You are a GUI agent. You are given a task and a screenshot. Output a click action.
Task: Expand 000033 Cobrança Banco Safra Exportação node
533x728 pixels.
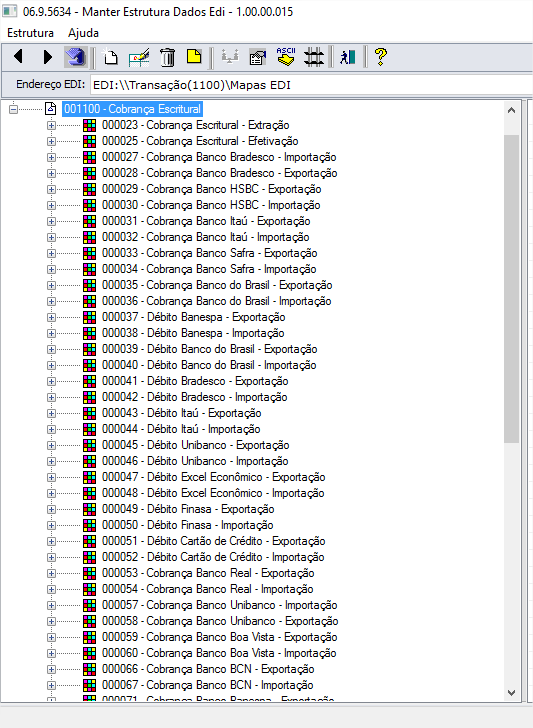point(51,254)
